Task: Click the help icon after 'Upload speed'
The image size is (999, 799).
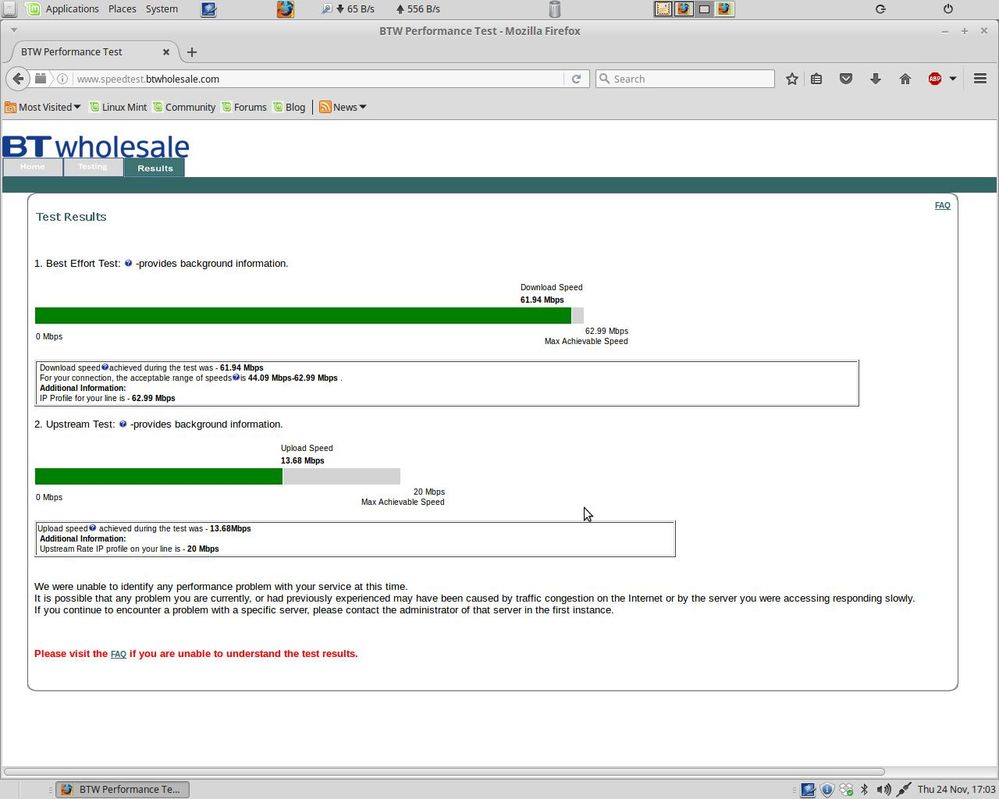Action: pos(93,528)
